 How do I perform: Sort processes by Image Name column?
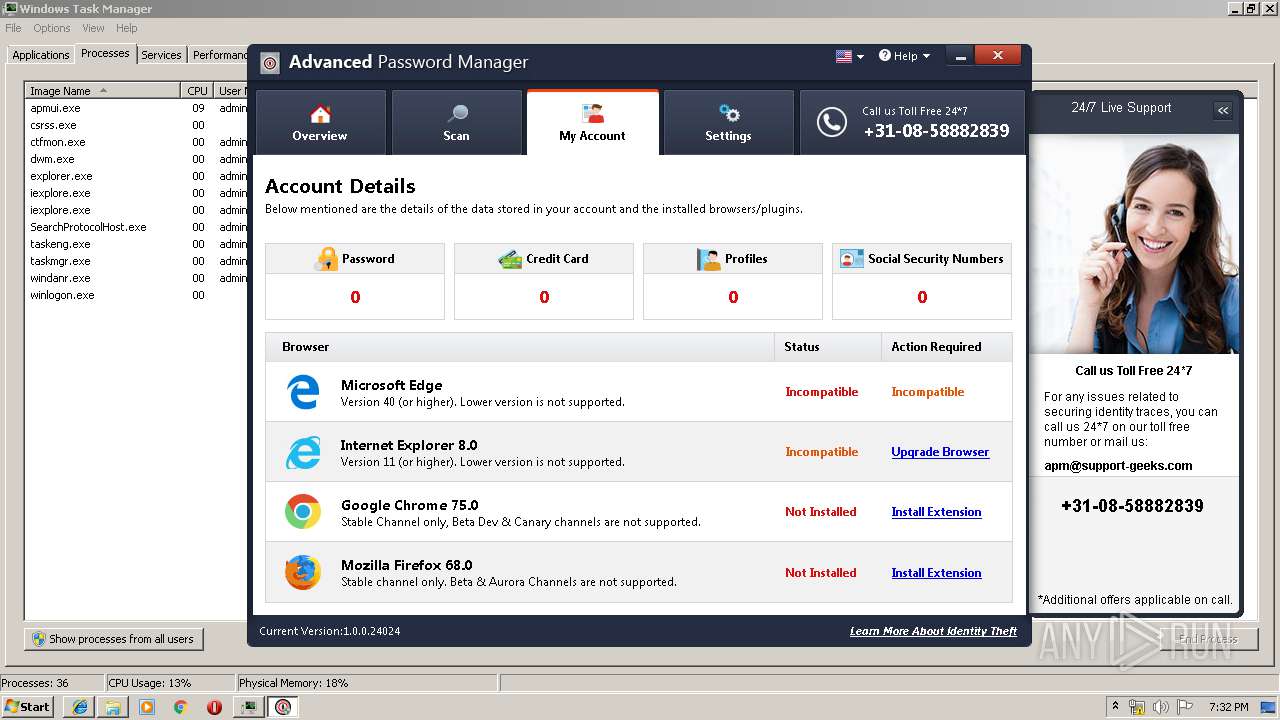pos(103,91)
